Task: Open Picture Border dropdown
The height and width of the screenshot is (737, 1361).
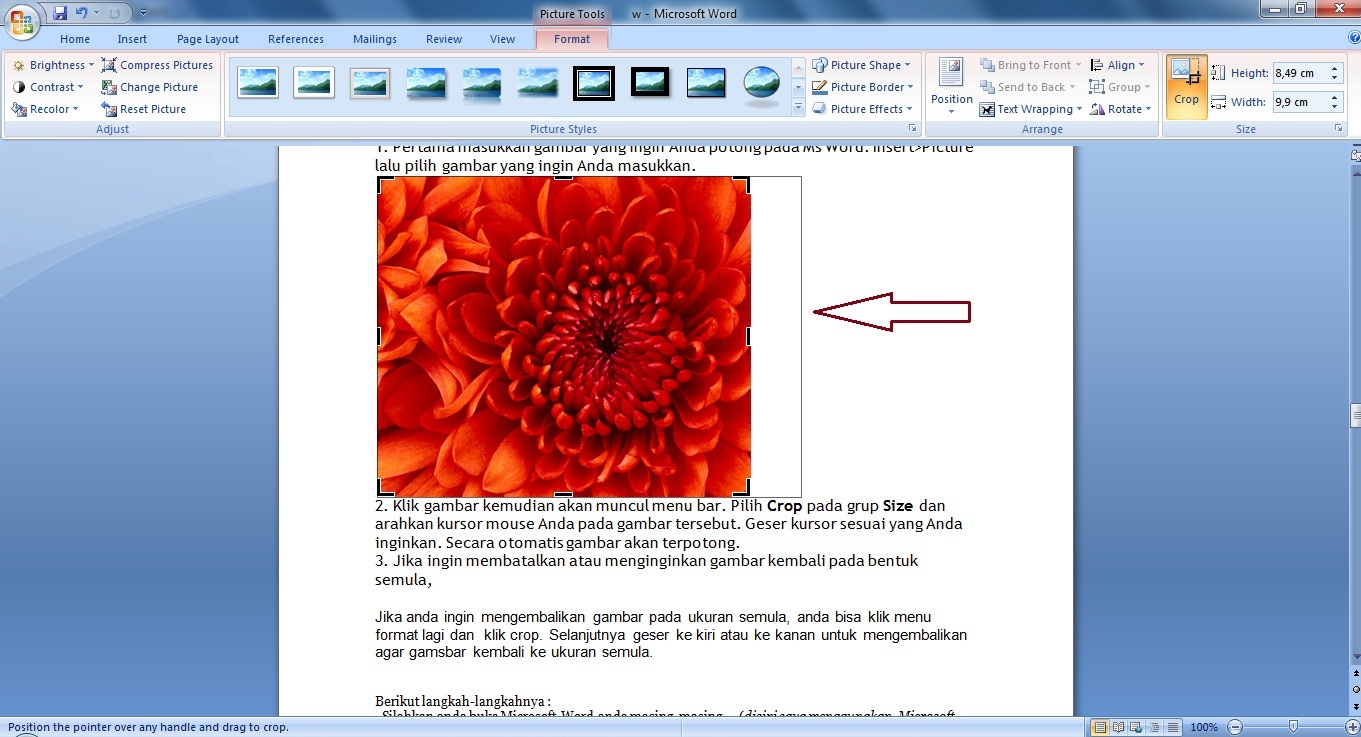Action: click(x=862, y=87)
